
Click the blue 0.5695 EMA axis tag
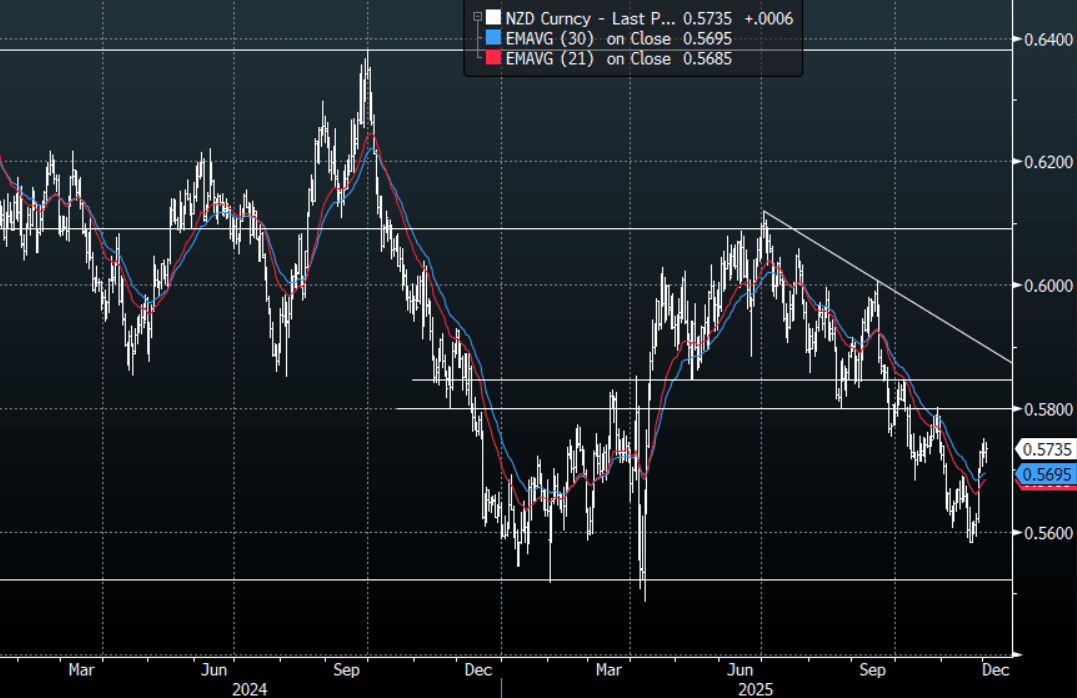[x=1045, y=475]
